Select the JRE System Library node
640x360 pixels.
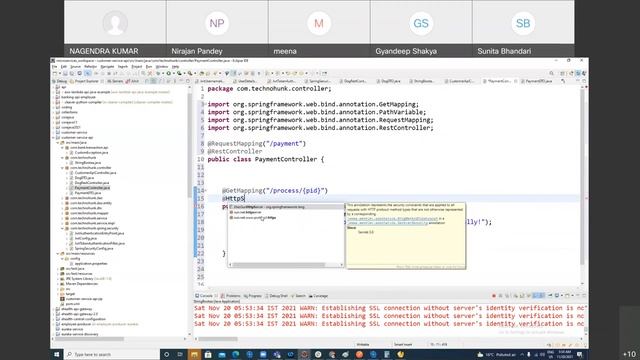(x=86, y=278)
